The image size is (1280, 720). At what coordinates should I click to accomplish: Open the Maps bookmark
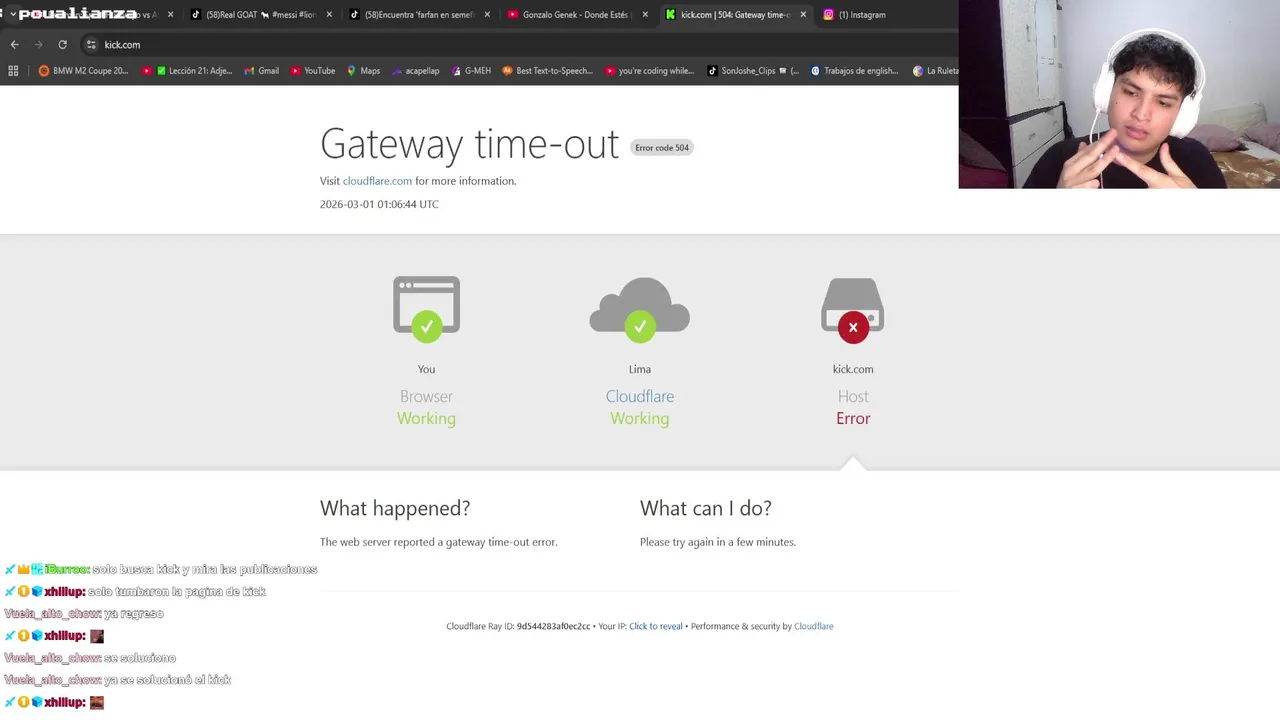(x=363, y=71)
